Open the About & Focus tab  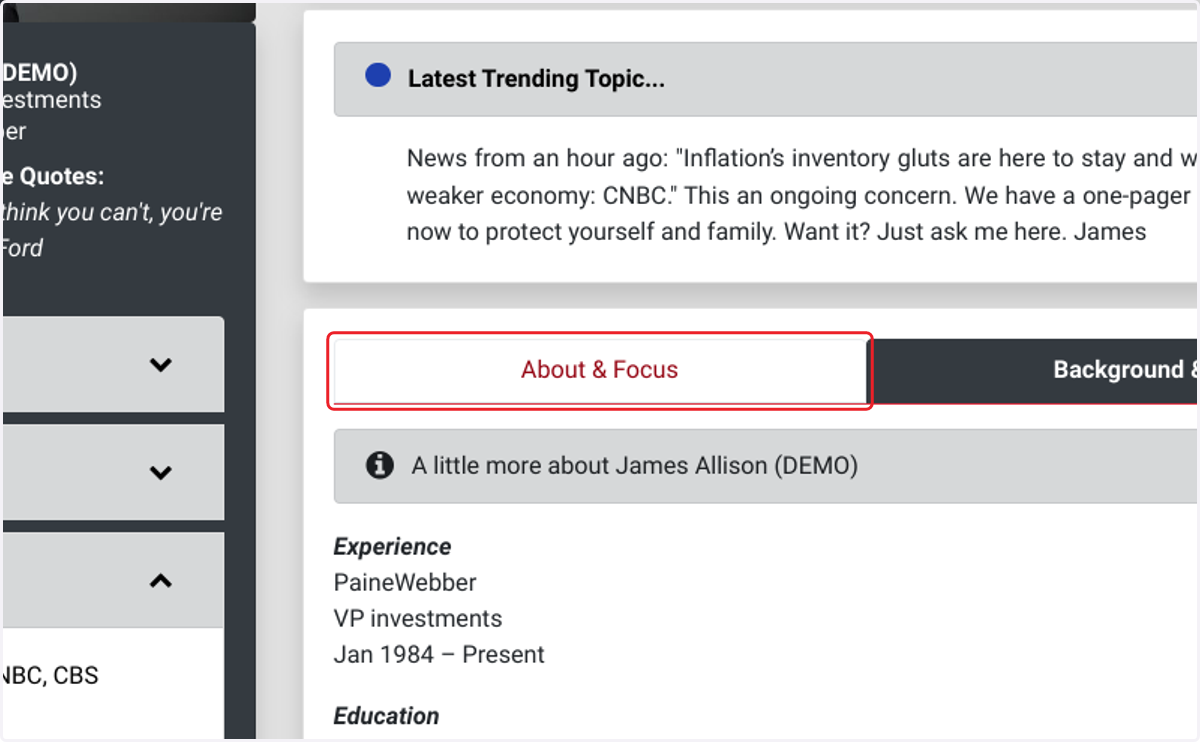point(599,370)
